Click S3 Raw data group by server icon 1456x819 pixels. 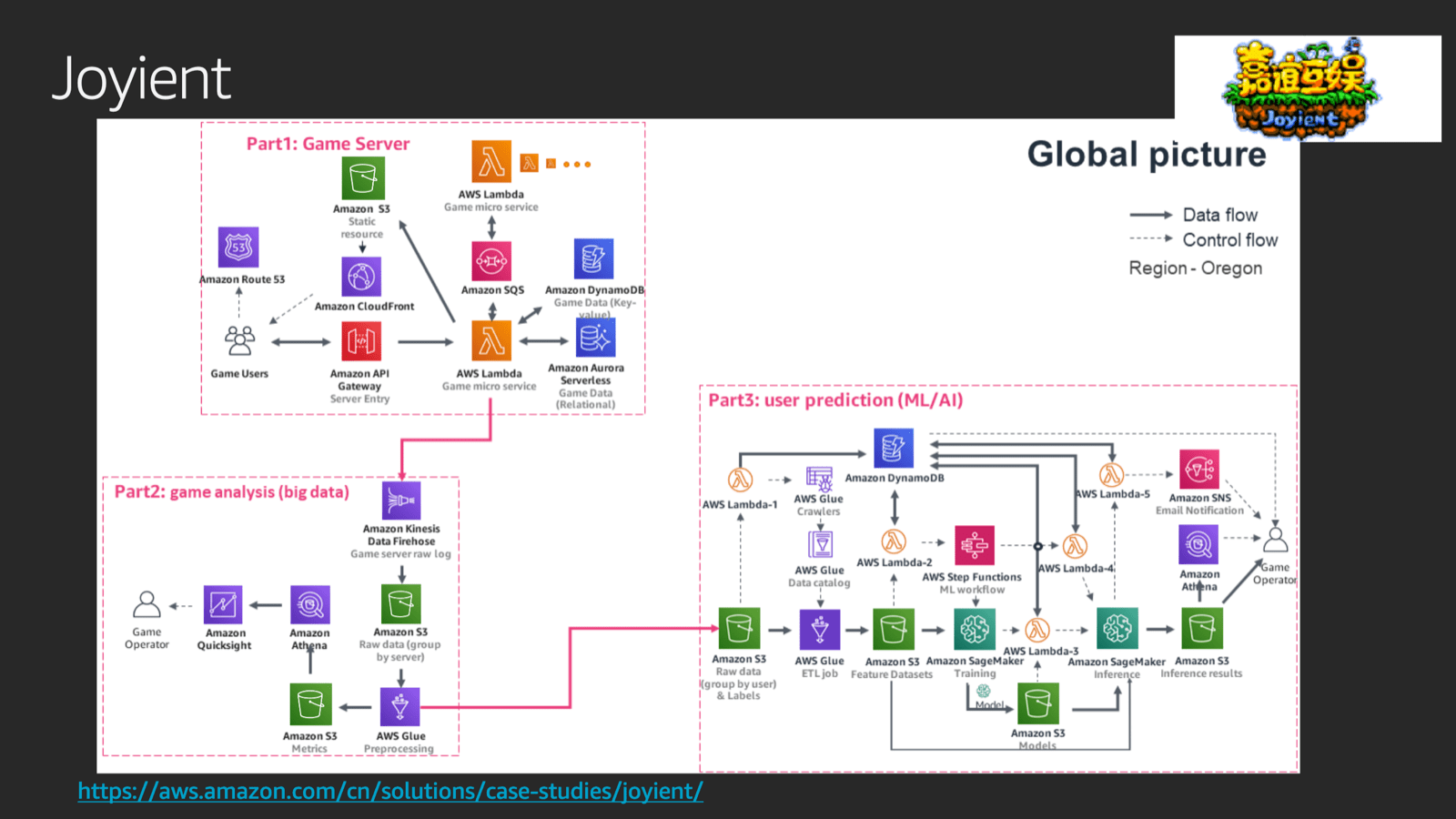click(x=401, y=604)
